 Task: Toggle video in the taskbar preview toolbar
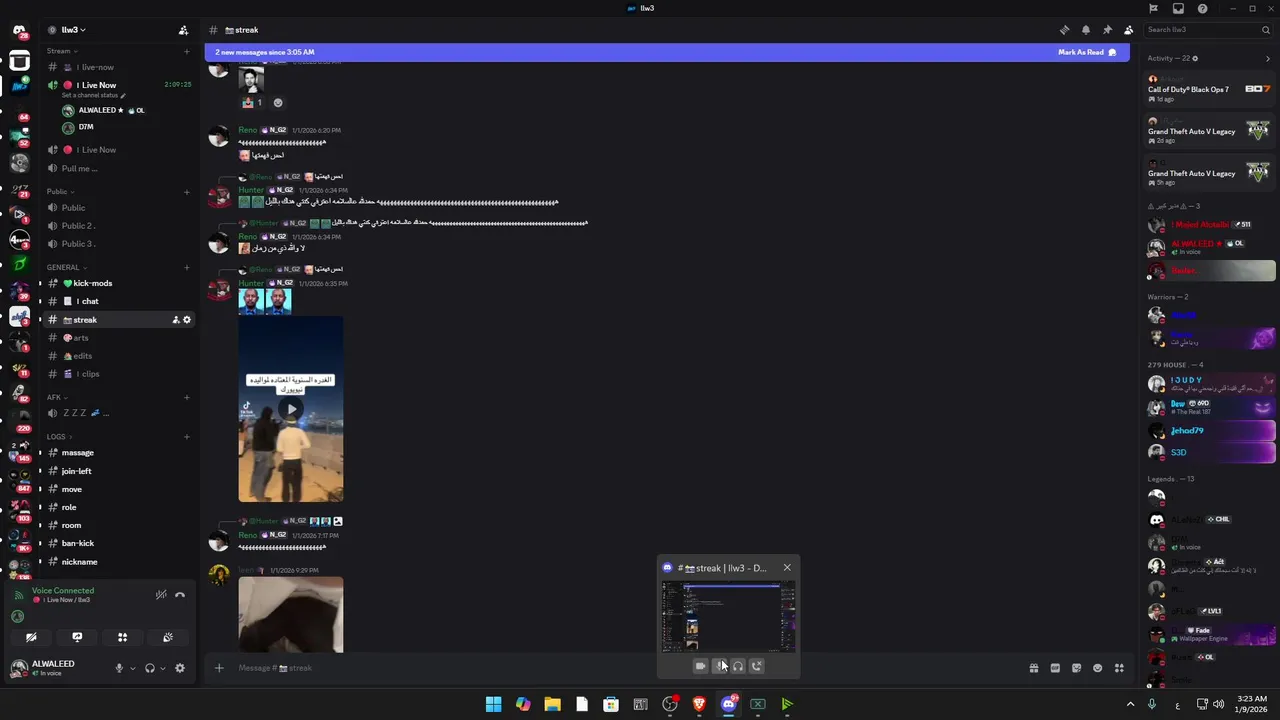(700, 666)
